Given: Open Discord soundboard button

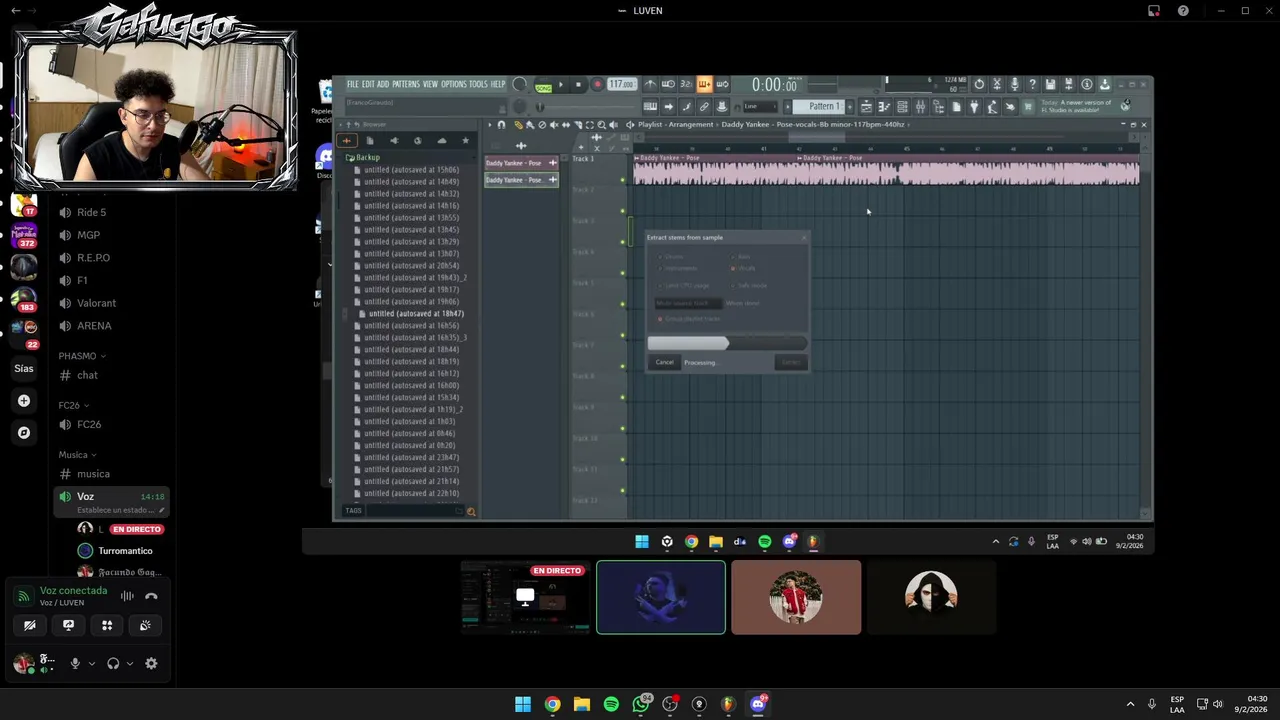Looking at the screenshot, I should 145,625.
